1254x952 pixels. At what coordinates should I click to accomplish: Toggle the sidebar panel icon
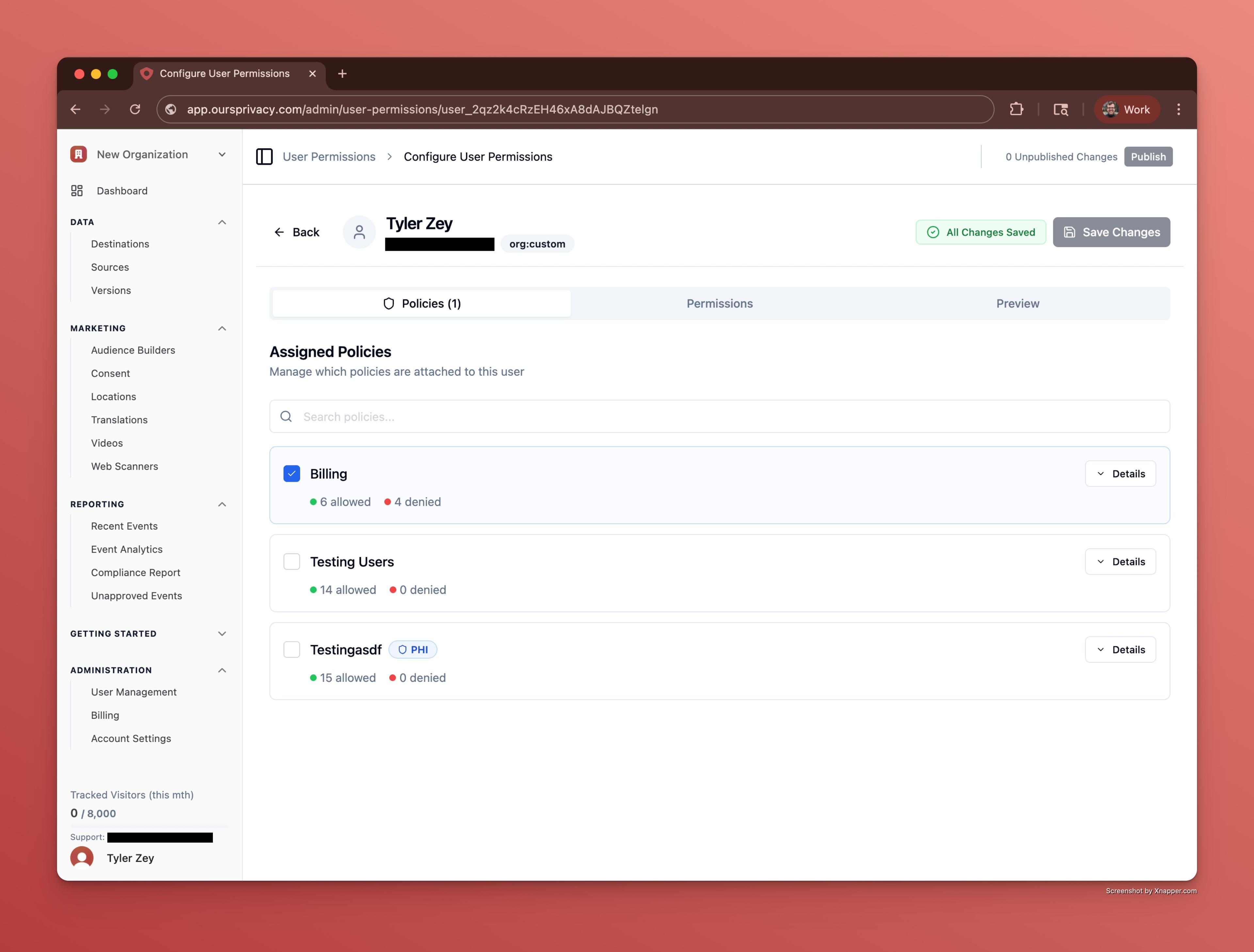click(x=264, y=156)
